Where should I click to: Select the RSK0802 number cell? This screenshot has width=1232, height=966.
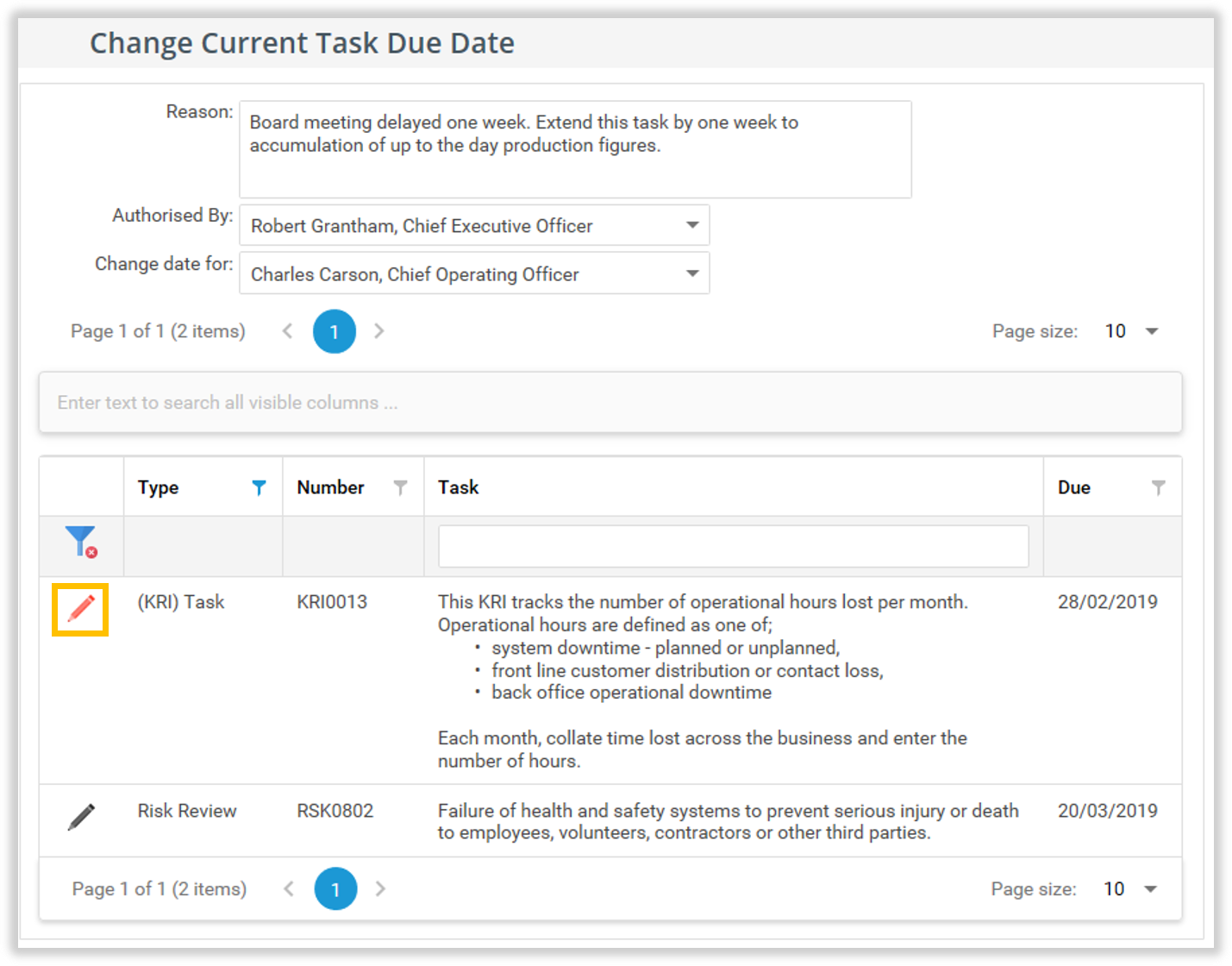click(335, 811)
